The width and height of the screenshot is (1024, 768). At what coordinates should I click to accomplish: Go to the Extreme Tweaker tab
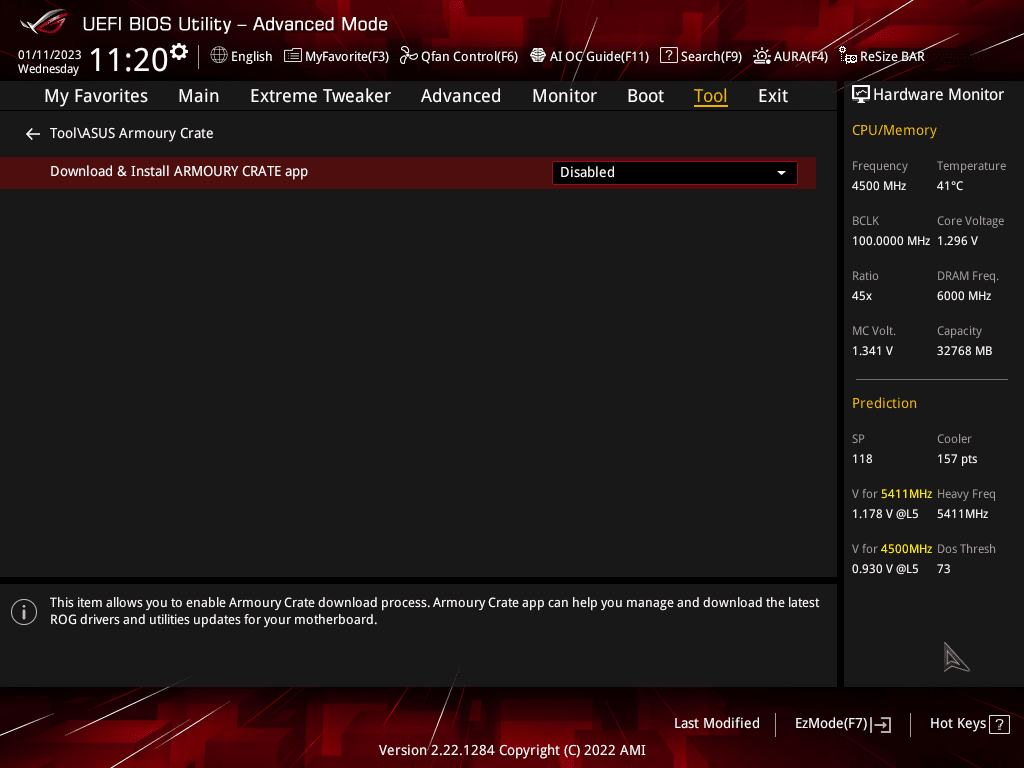320,96
